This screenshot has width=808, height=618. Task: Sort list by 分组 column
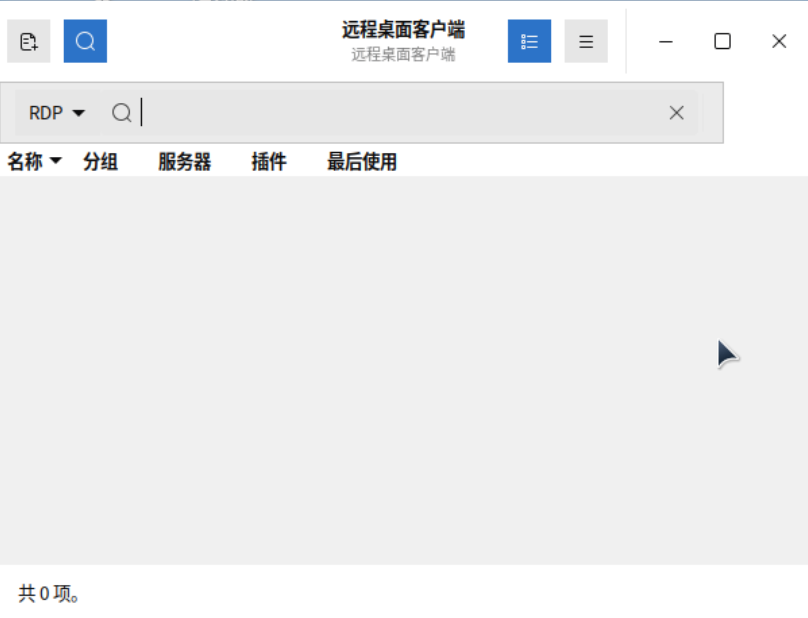[100, 162]
